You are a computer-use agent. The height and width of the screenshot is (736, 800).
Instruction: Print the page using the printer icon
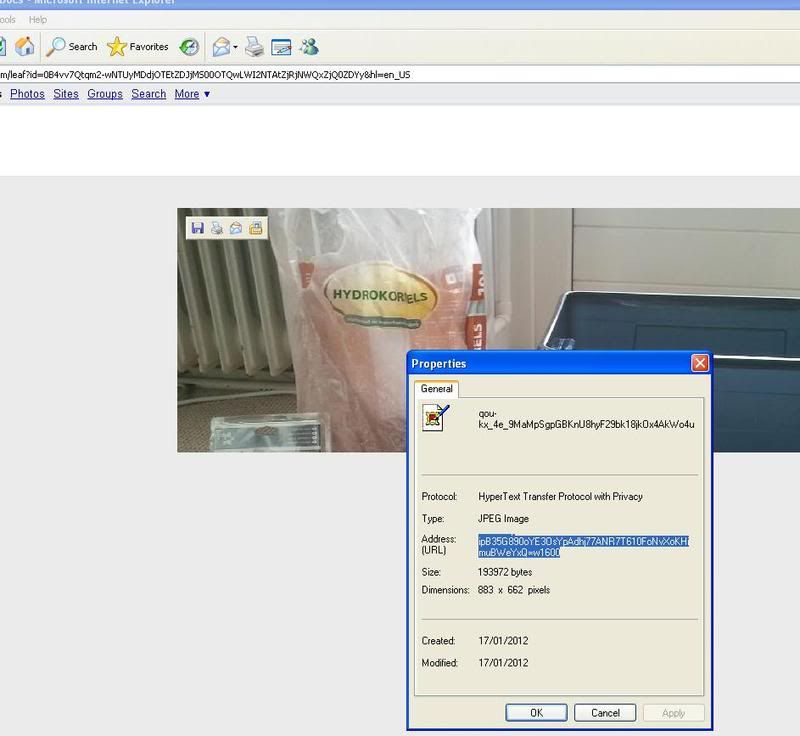pos(254,46)
